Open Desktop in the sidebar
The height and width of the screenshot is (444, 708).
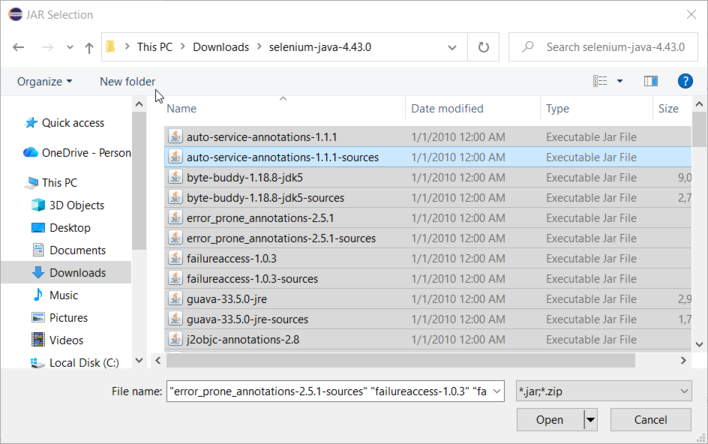70,228
